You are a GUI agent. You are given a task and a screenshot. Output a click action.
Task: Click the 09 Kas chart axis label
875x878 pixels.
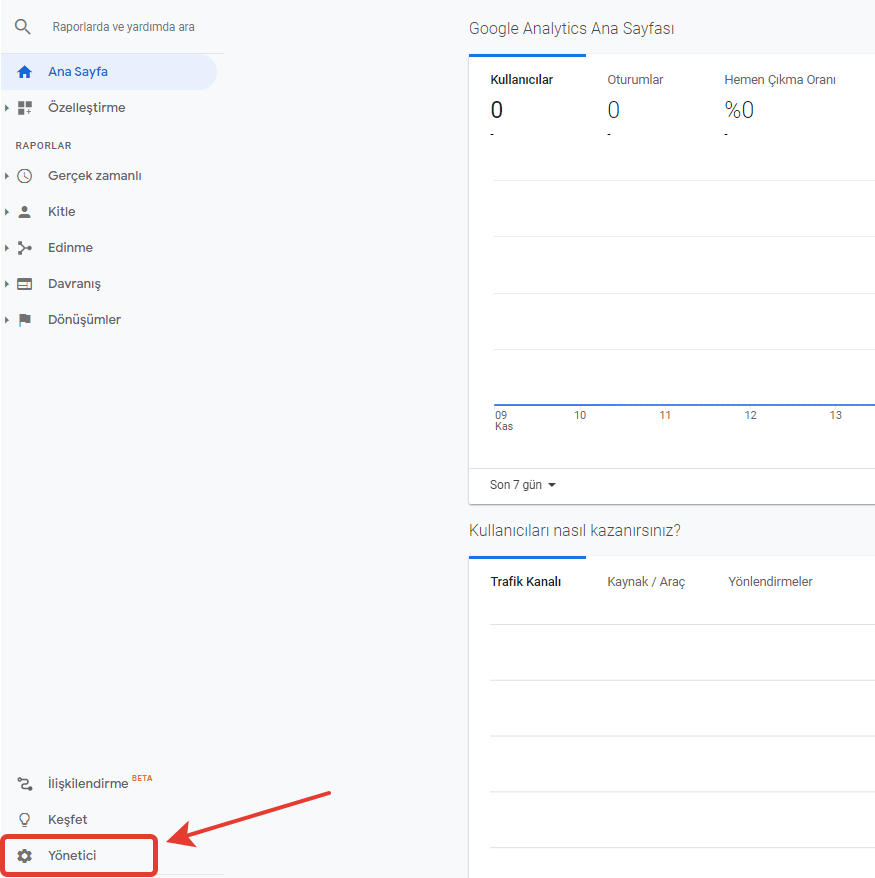(504, 421)
